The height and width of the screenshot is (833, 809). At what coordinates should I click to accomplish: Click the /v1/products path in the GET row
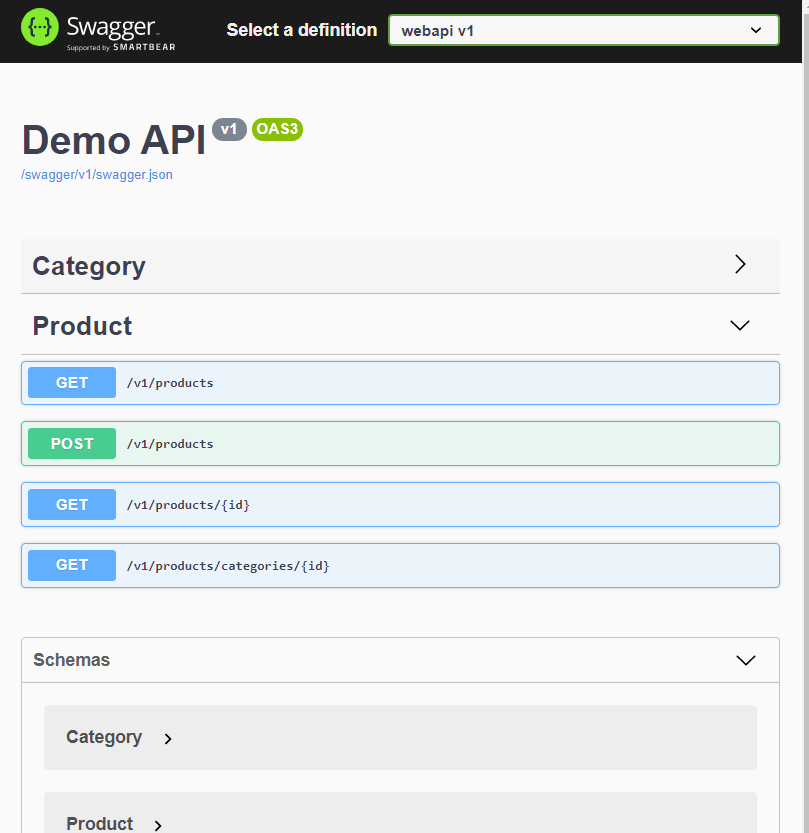170,383
